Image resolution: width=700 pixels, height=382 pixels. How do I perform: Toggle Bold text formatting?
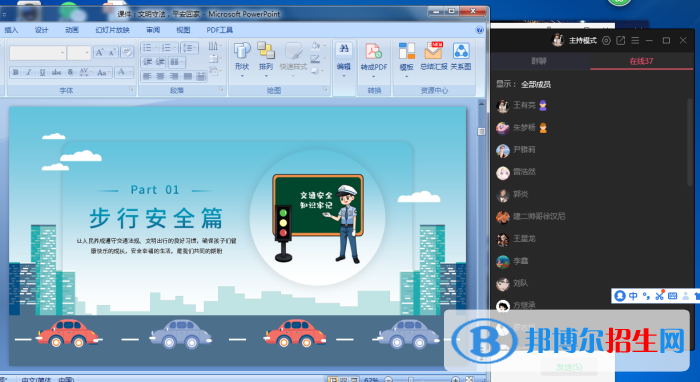(16, 72)
